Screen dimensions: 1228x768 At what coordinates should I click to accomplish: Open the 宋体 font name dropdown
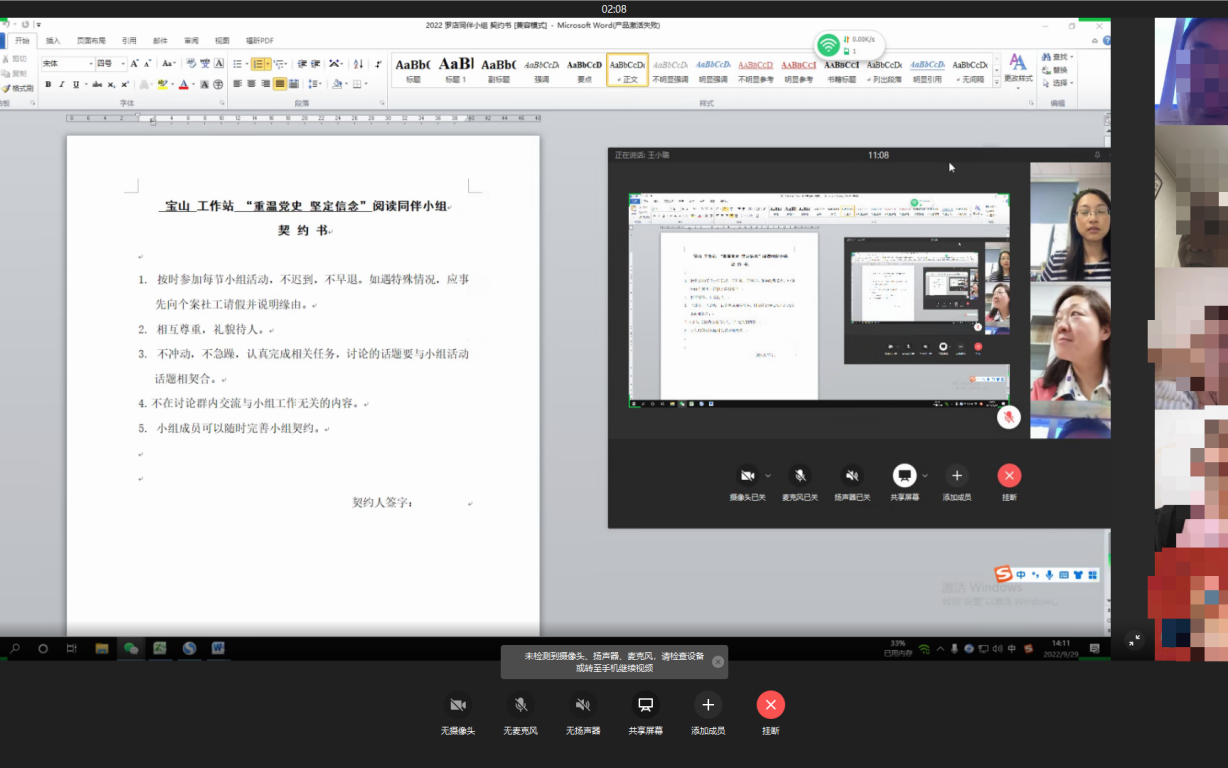click(x=90, y=64)
